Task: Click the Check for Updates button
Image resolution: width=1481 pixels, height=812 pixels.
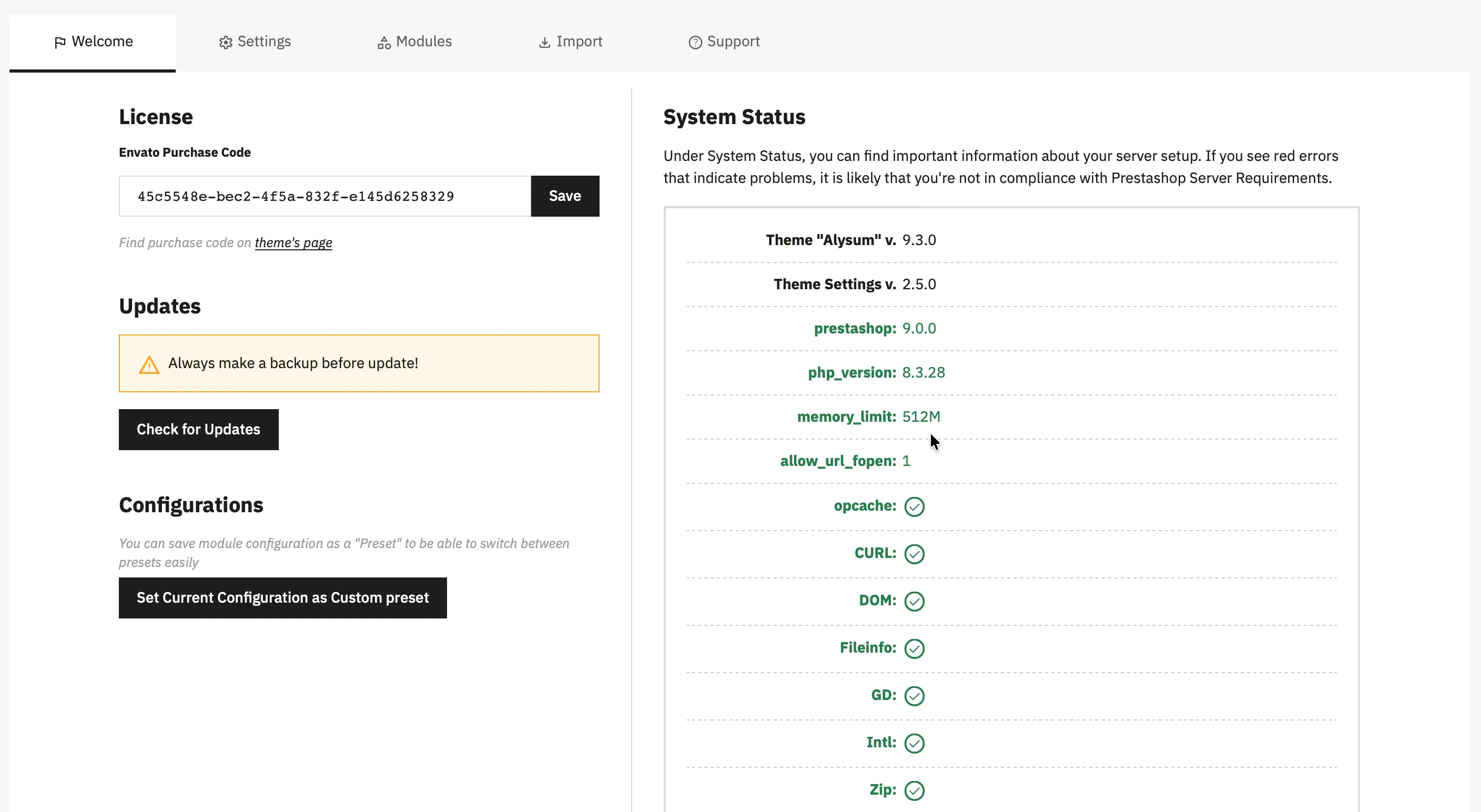Action: (198, 430)
